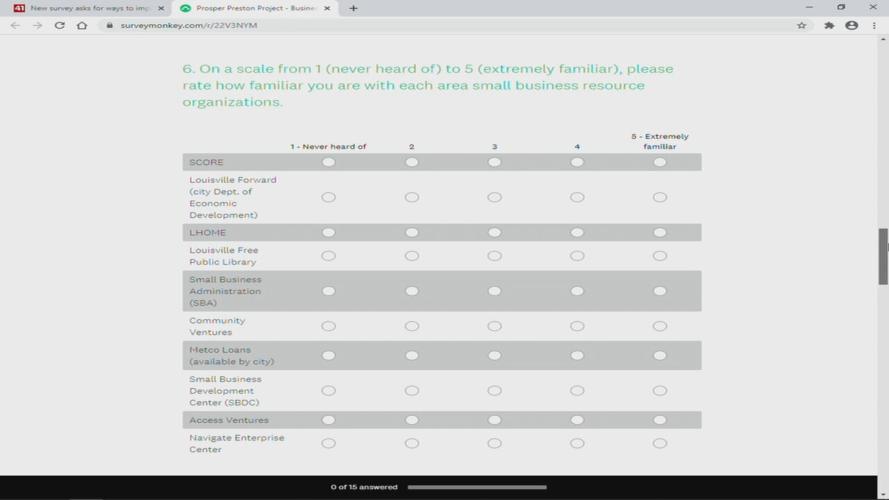Open the user profile icon
The height and width of the screenshot is (500, 889).
(x=852, y=26)
